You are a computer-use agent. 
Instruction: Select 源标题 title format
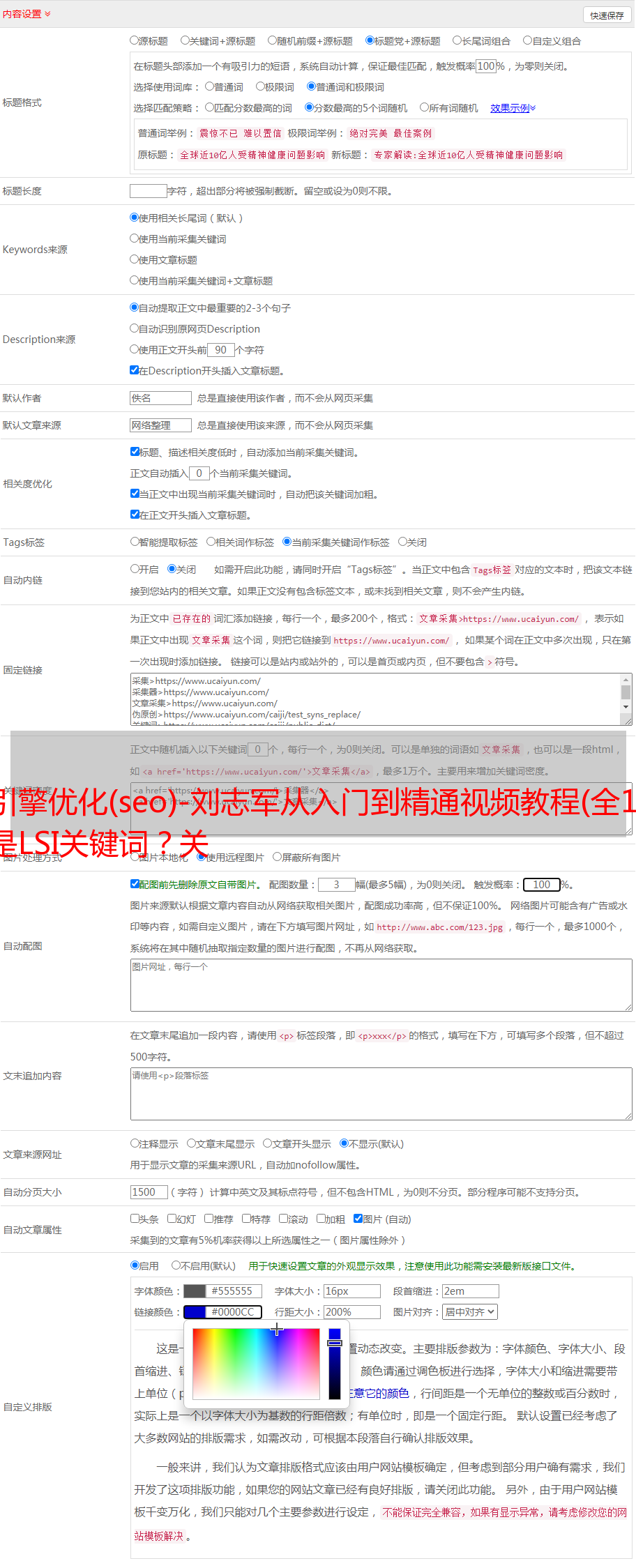point(135,40)
